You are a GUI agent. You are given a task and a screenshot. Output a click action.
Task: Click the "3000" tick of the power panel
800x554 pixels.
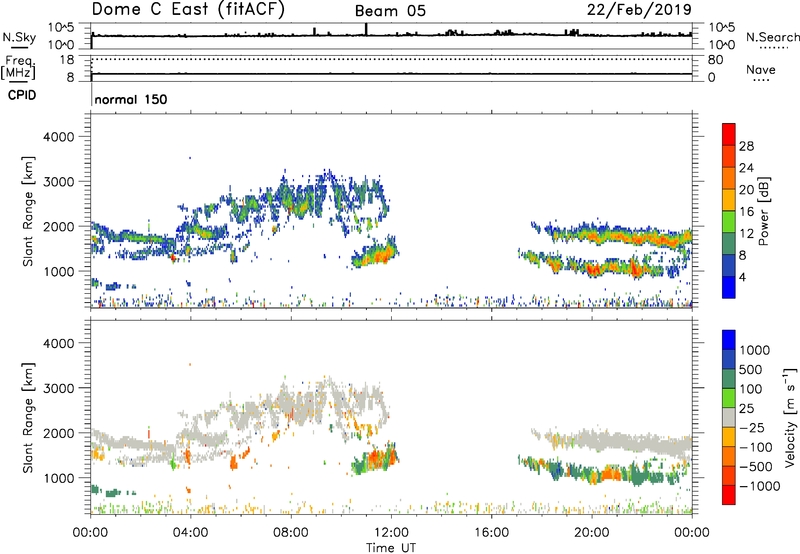[x=59, y=182]
